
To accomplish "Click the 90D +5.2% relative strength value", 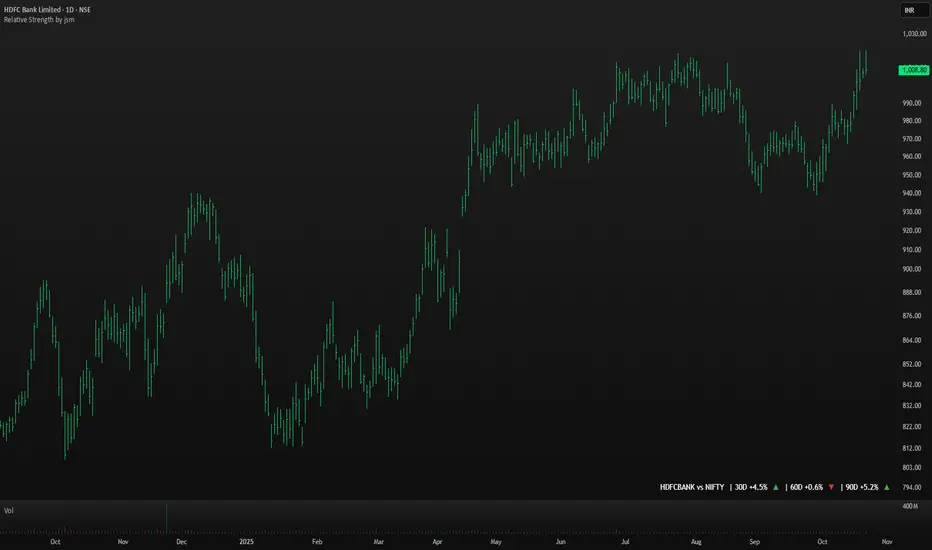I will coord(860,487).
